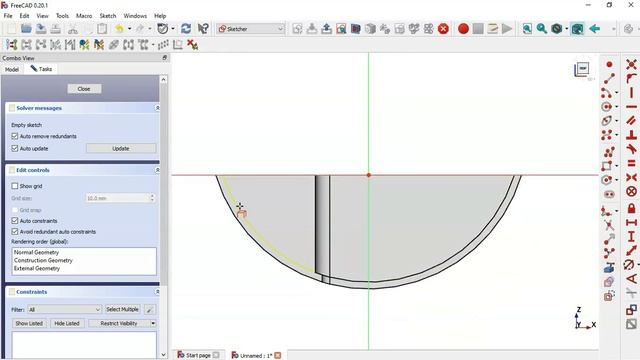Click the Restrict Visibility button
Image resolution: width=640 pixels, height=360 pixels.
point(119,323)
